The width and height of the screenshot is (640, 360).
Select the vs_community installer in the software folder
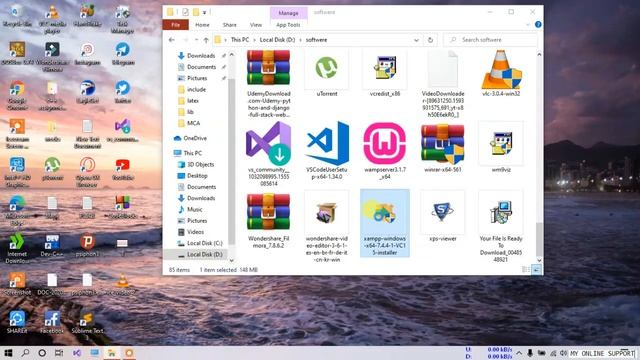(x=268, y=153)
